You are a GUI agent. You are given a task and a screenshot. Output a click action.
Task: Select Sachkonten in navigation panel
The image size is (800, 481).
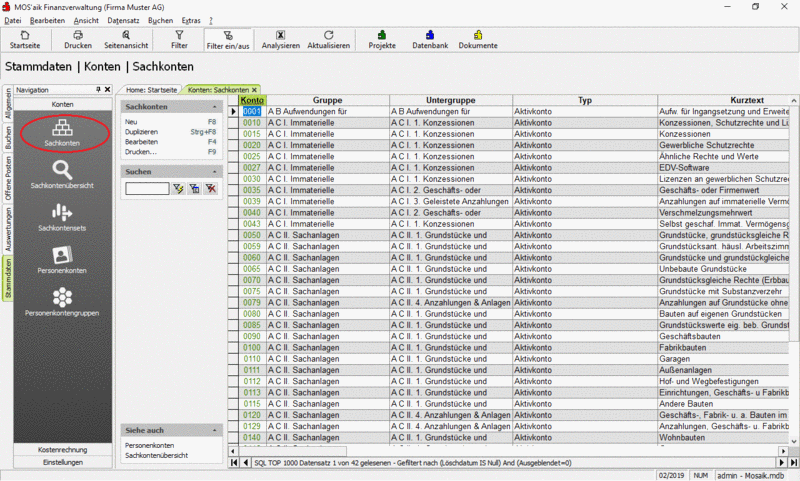pos(62,133)
